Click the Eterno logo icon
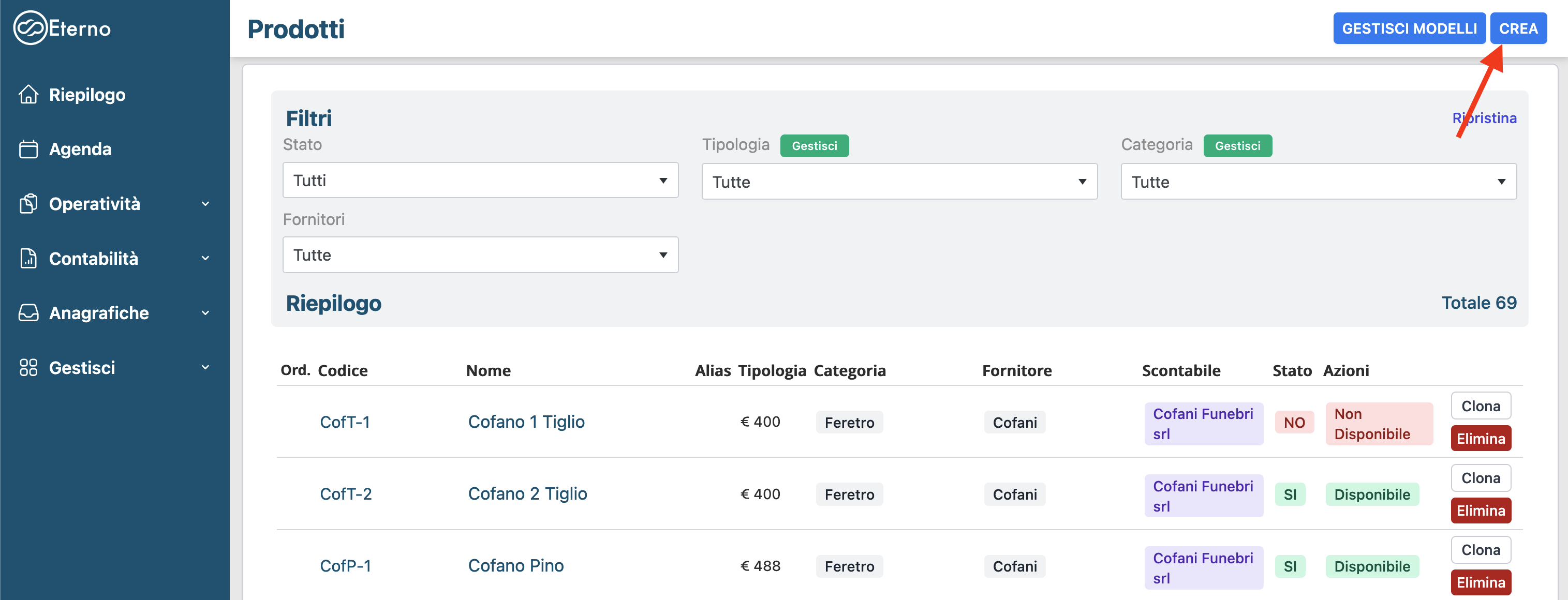 [30, 28]
